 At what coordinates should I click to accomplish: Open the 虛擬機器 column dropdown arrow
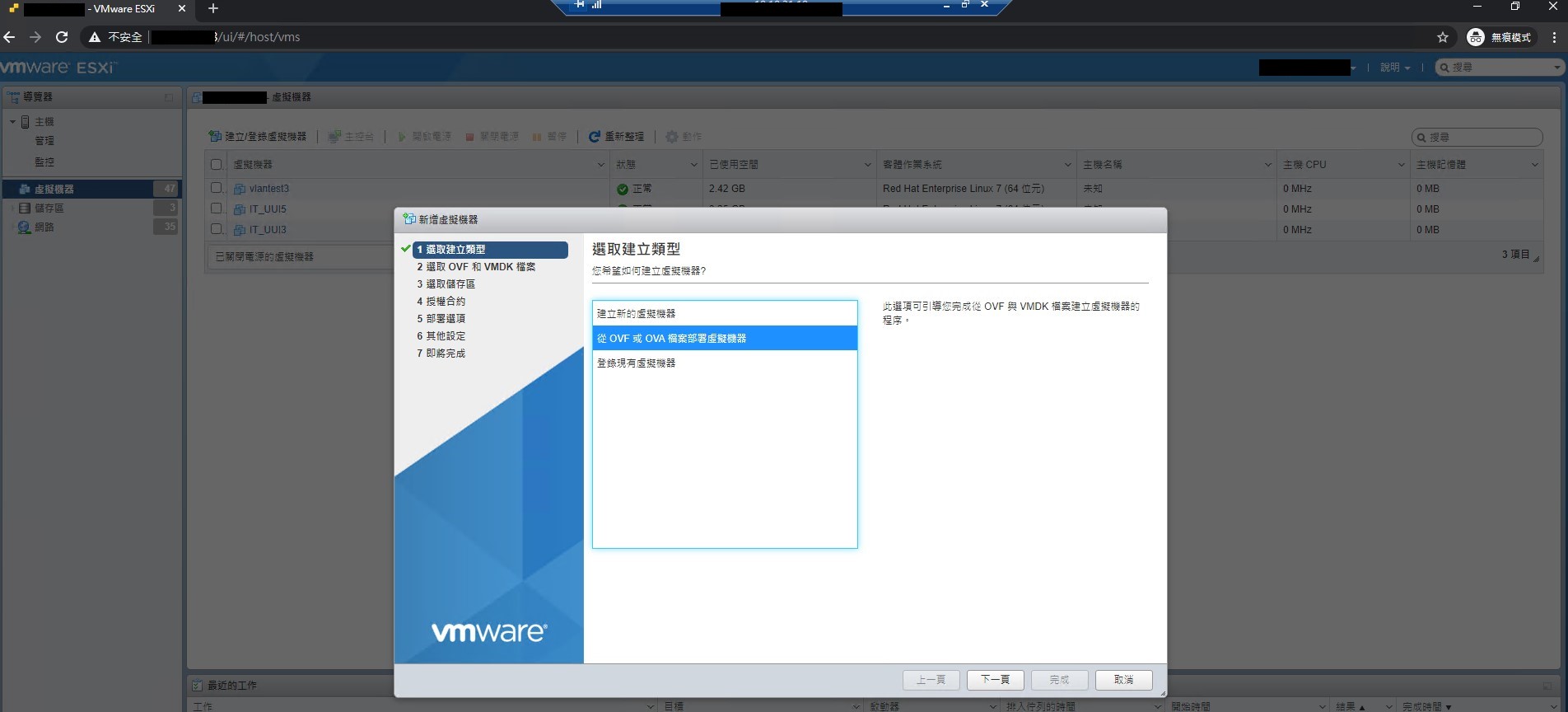click(x=600, y=165)
